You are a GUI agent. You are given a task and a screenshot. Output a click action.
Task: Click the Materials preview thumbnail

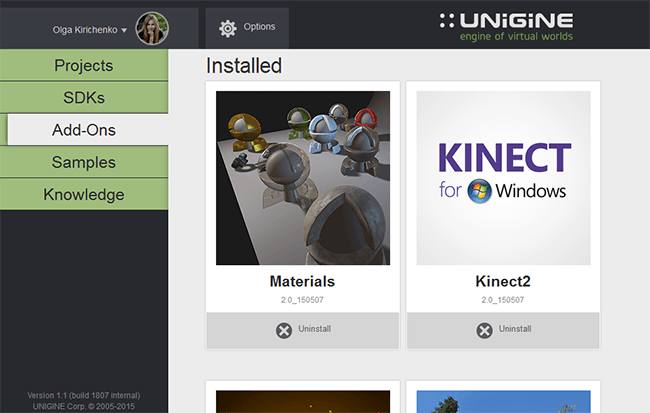tap(303, 178)
